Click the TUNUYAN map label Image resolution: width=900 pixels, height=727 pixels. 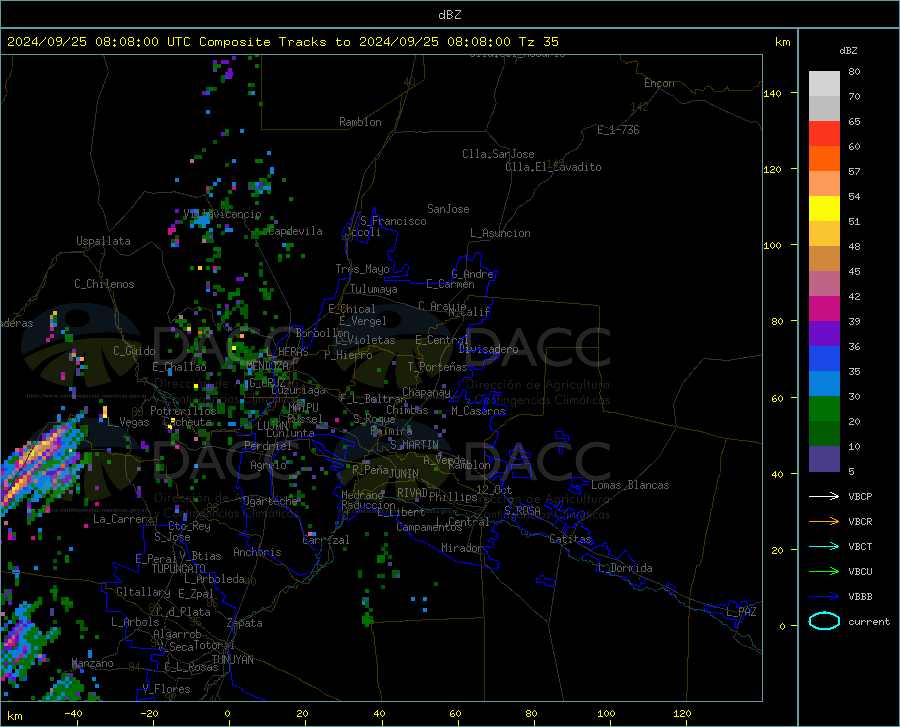232,660
